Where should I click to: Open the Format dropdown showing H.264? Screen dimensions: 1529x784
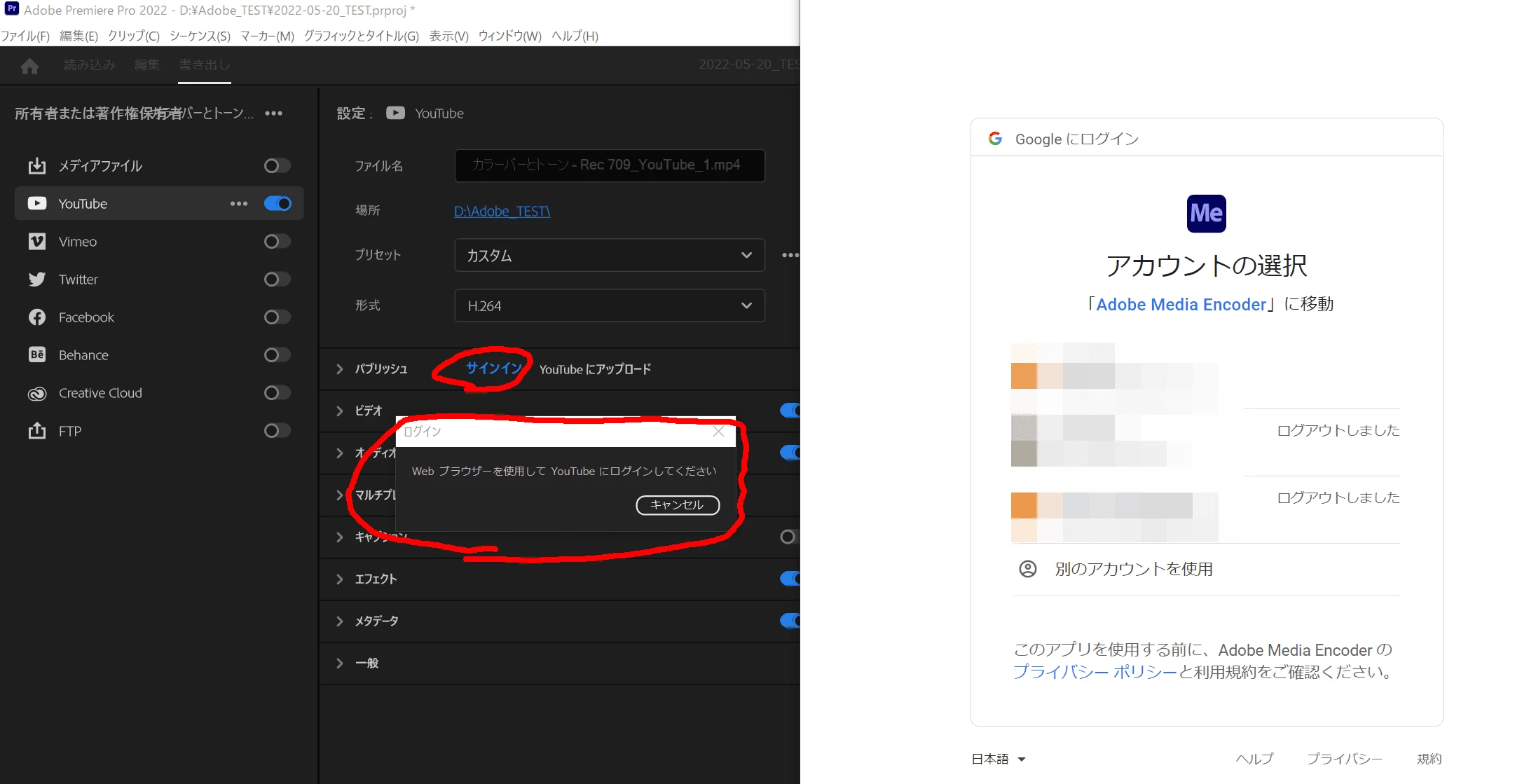tap(610, 305)
